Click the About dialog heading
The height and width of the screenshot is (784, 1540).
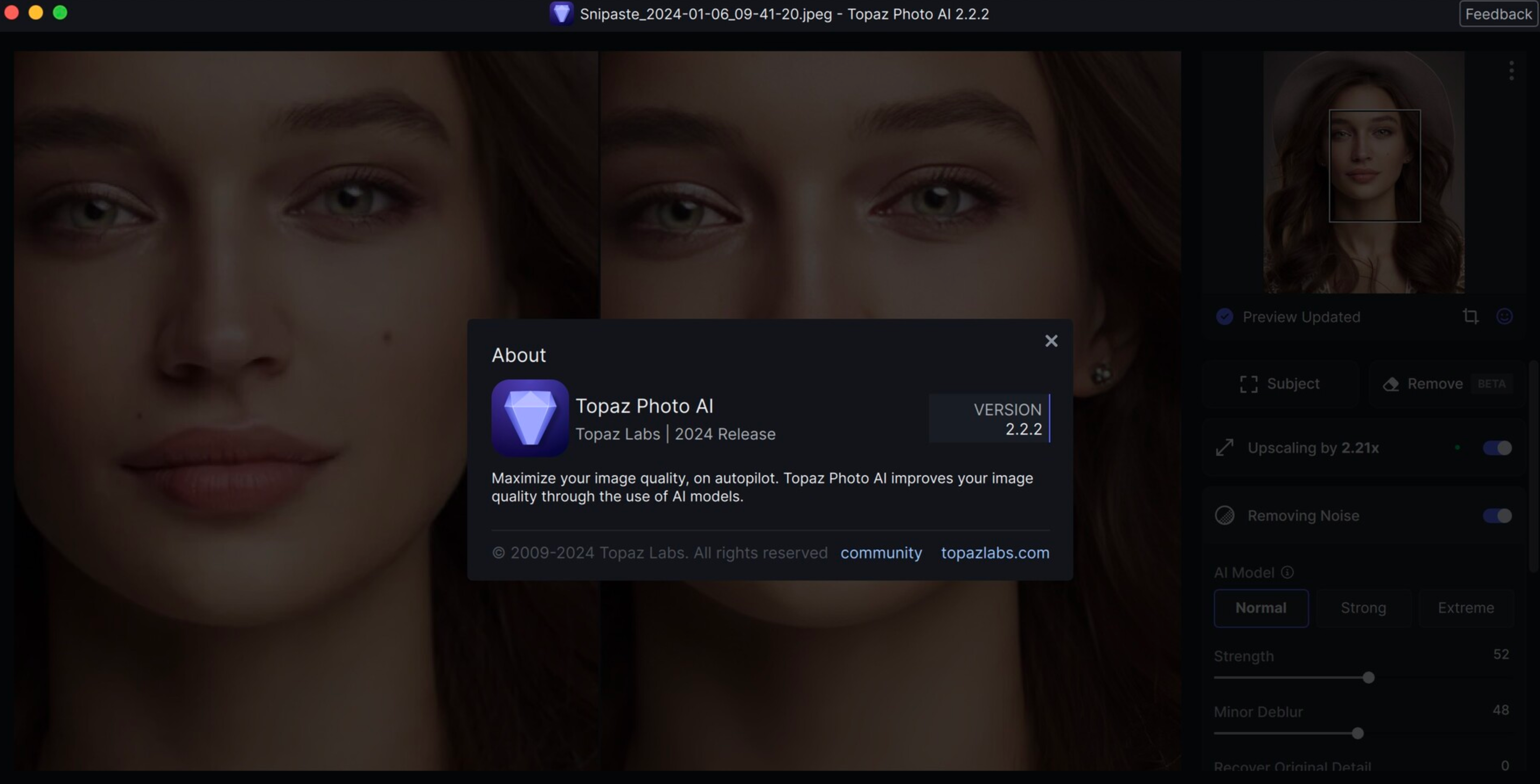pyautogui.click(x=518, y=355)
